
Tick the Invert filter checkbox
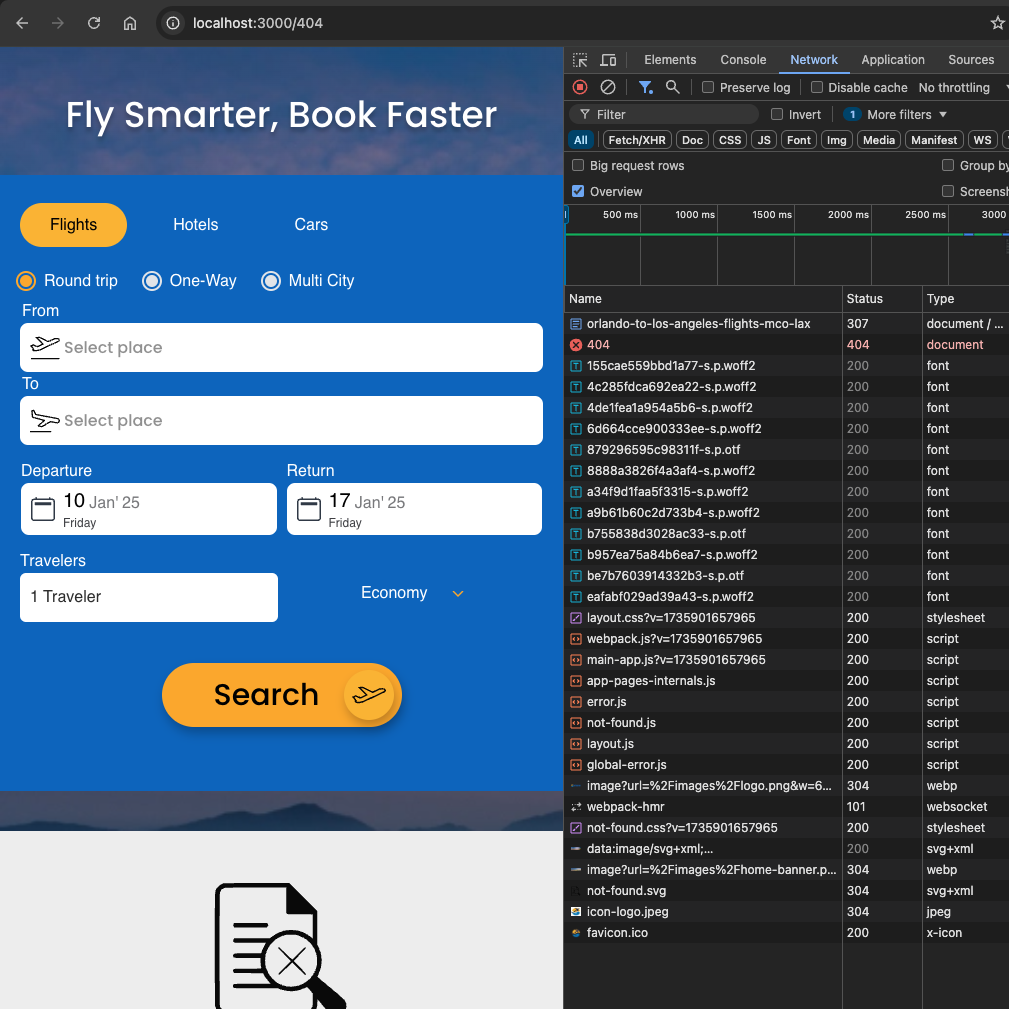click(777, 114)
